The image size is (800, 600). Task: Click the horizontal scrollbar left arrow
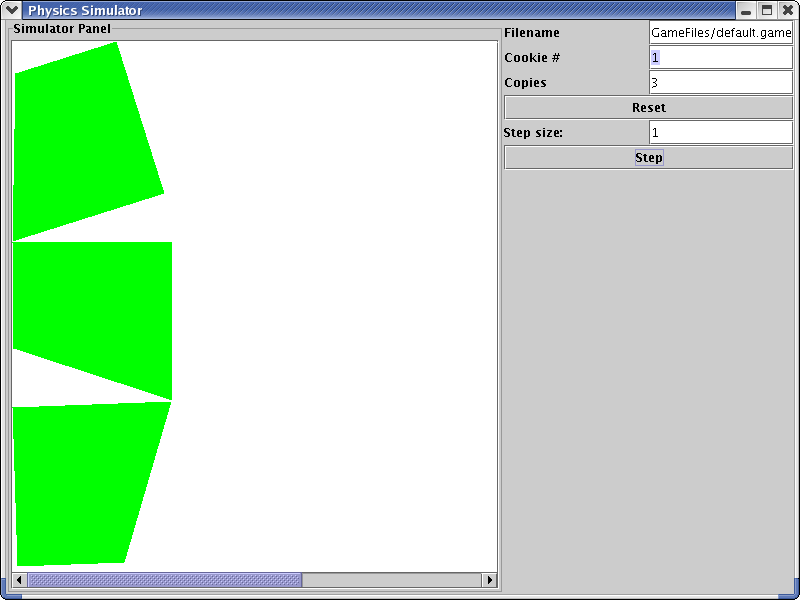19,580
